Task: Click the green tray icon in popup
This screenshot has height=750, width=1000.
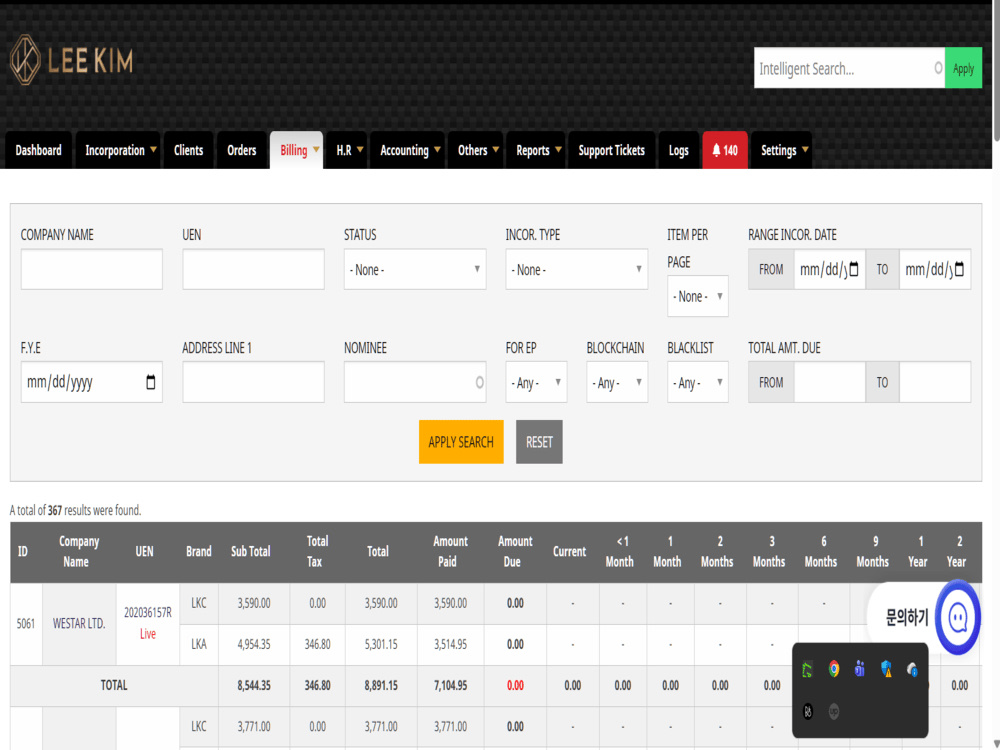Action: click(807, 670)
